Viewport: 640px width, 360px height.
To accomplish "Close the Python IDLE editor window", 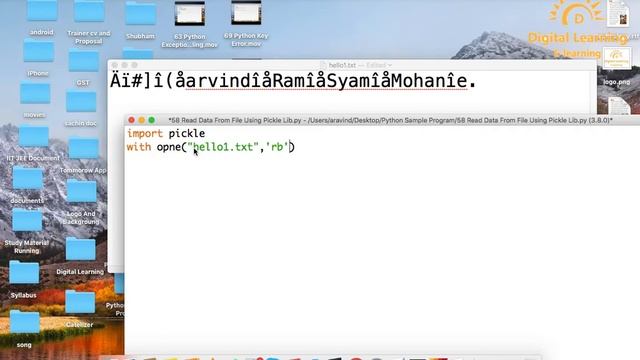I will (131, 120).
